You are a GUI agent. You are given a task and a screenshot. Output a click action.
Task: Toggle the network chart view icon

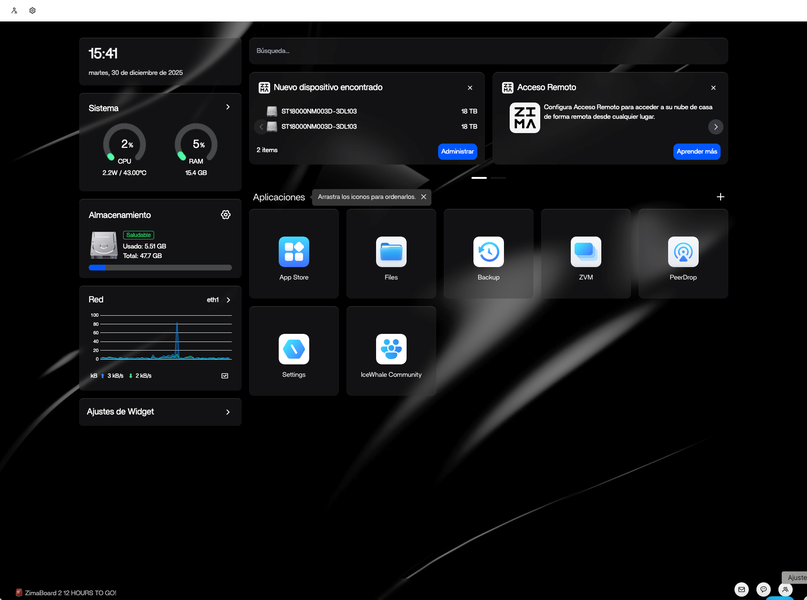(225, 376)
